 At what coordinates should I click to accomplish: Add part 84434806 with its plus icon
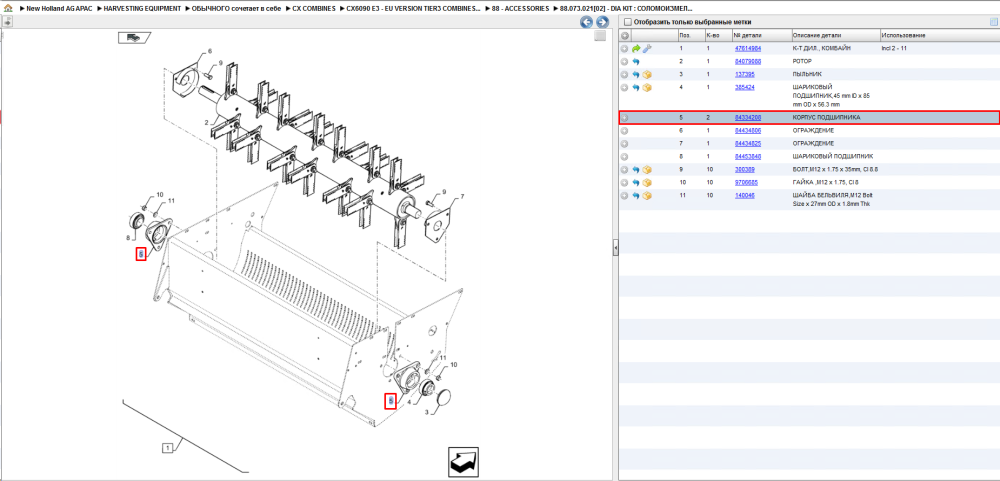click(625, 131)
